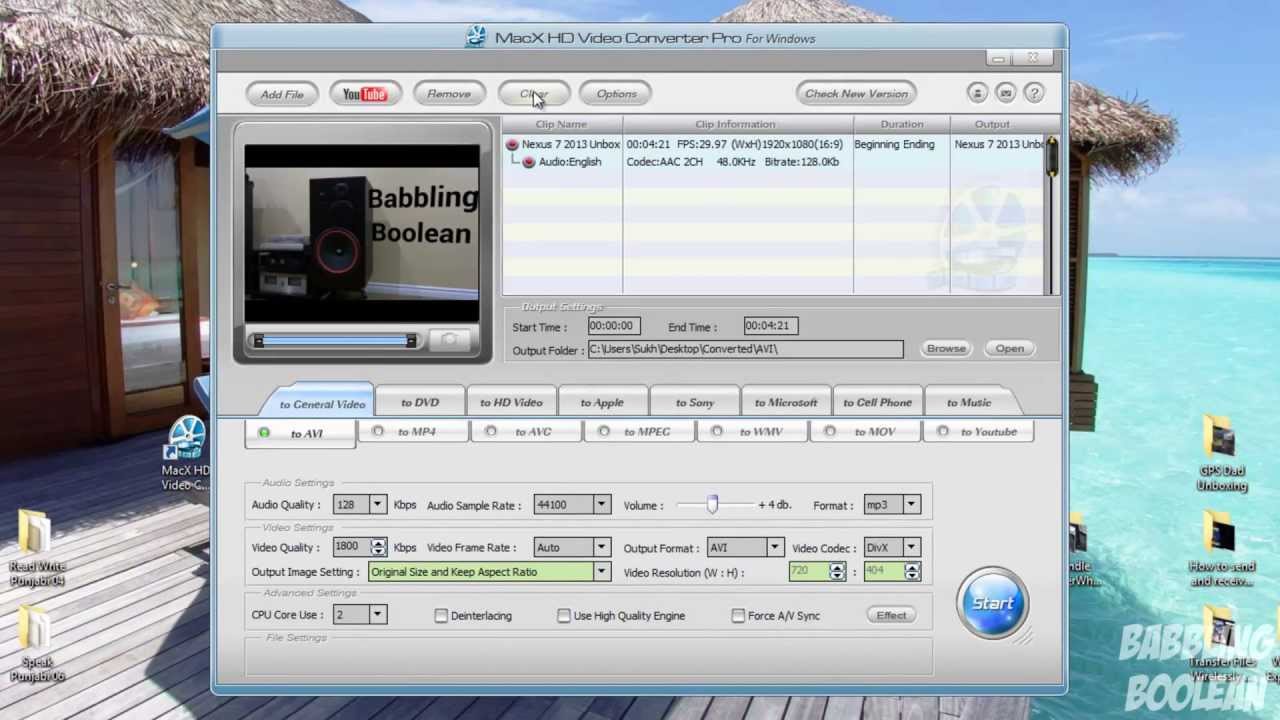Switch to the to Apple tab
Image resolution: width=1280 pixels, height=720 pixels.
click(602, 402)
